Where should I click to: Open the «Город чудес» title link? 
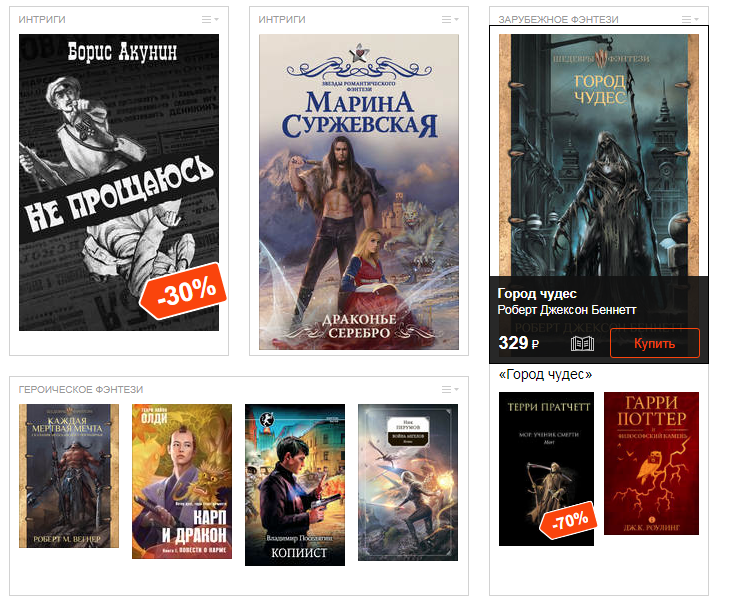point(545,374)
